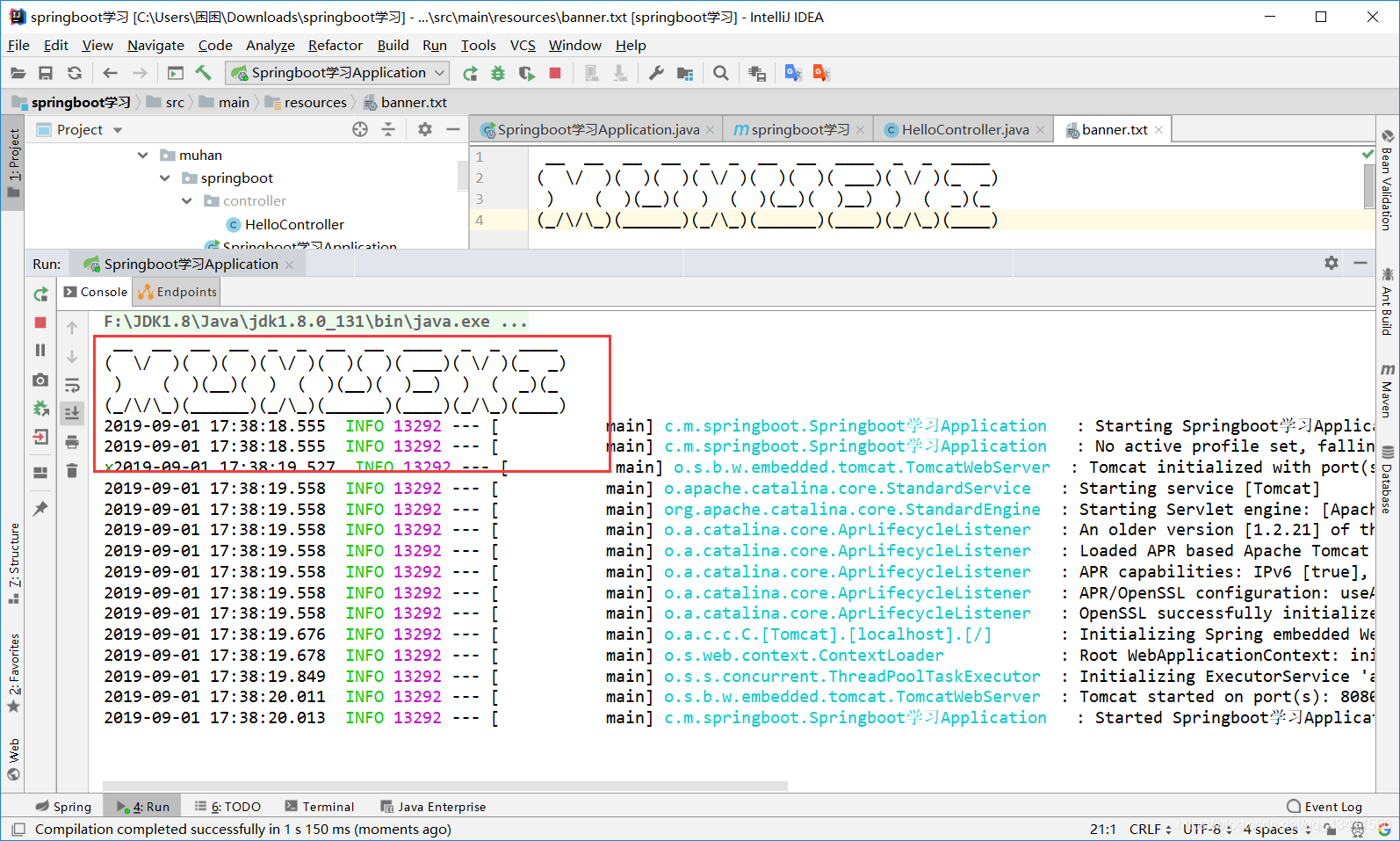The image size is (1400, 841).
Task: Click Scroll from Source target icon
Action: pos(360,130)
